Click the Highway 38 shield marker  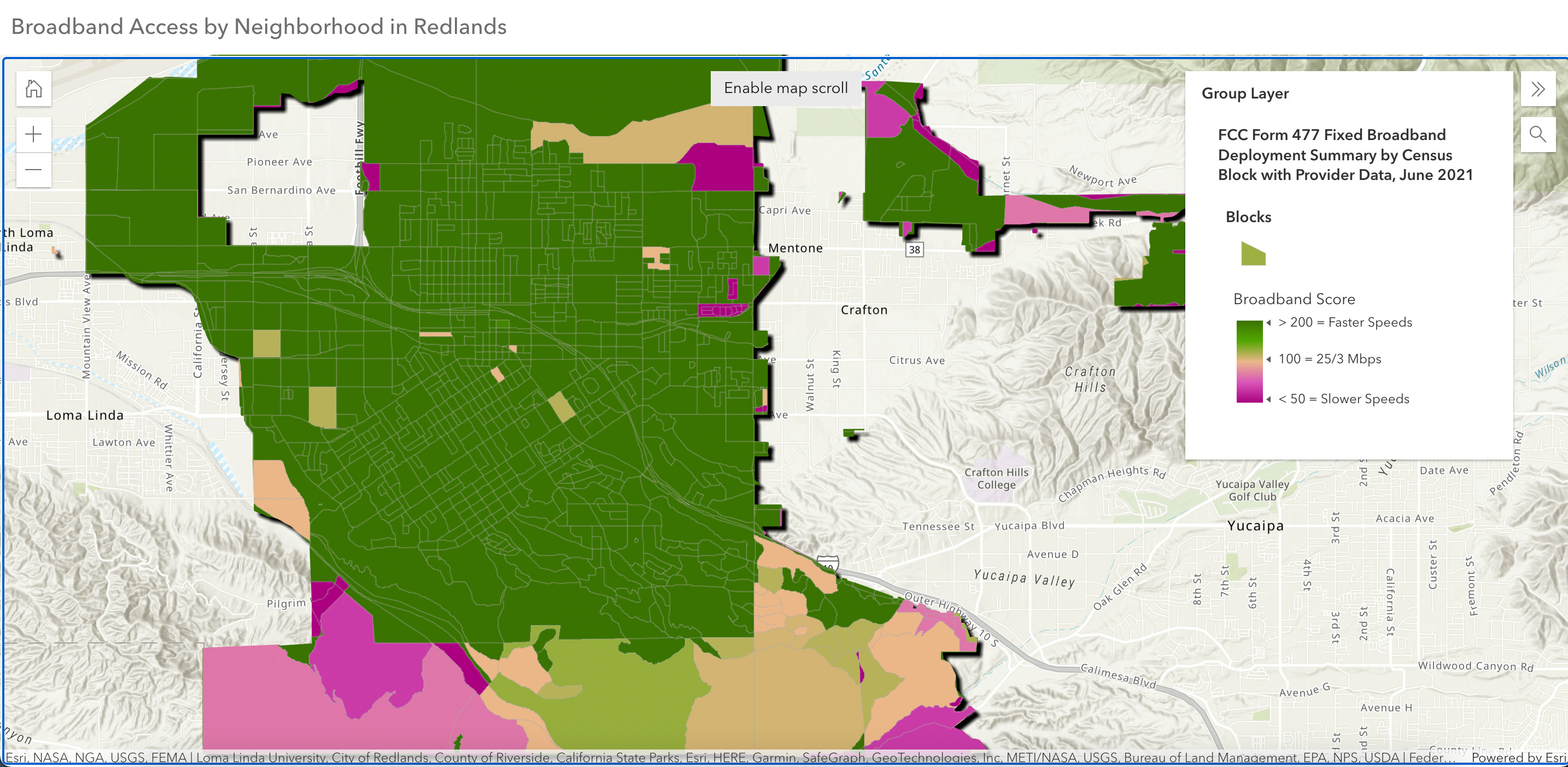(x=914, y=249)
